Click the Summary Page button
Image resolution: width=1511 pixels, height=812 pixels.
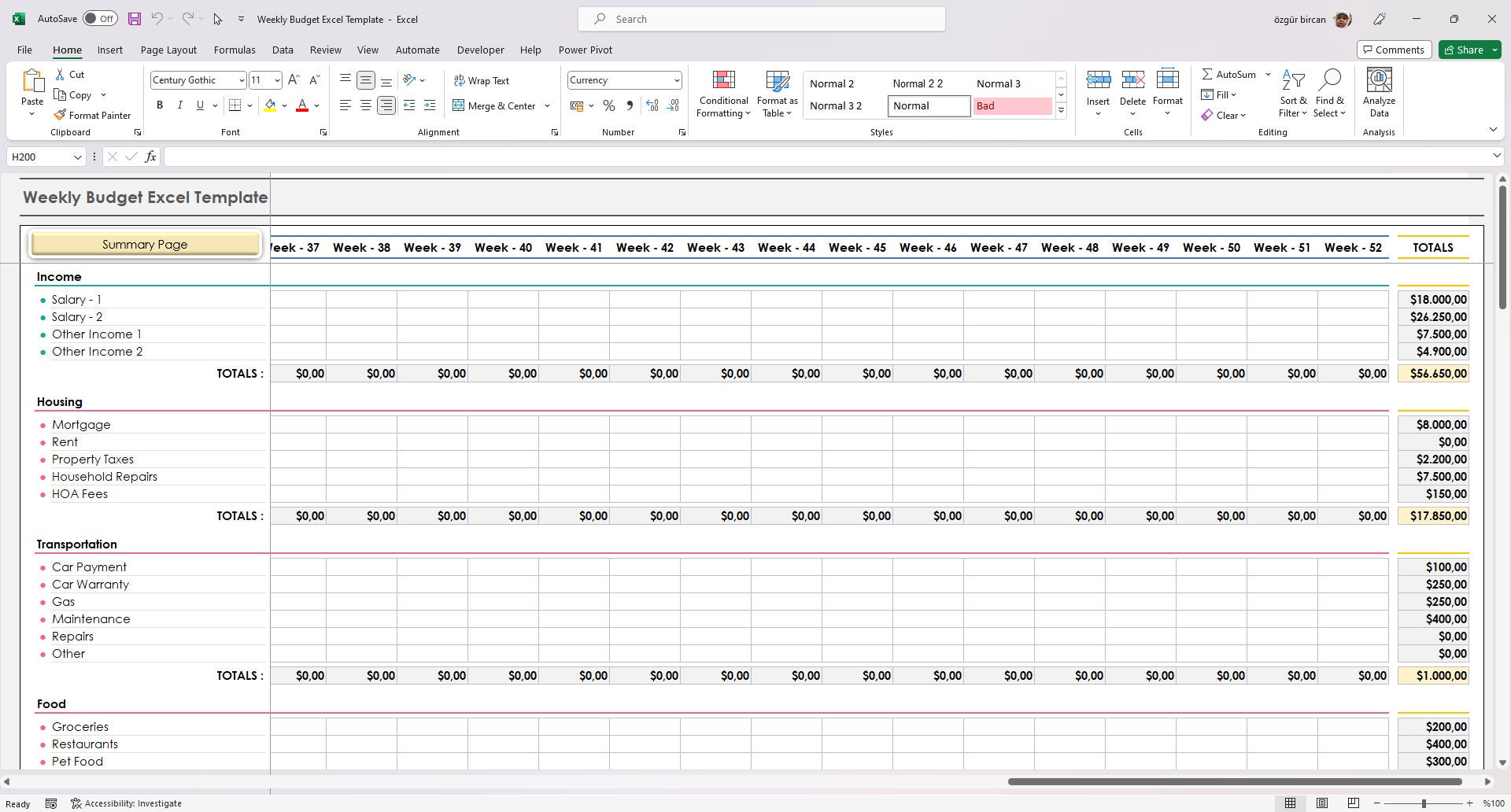pyautogui.click(x=145, y=244)
